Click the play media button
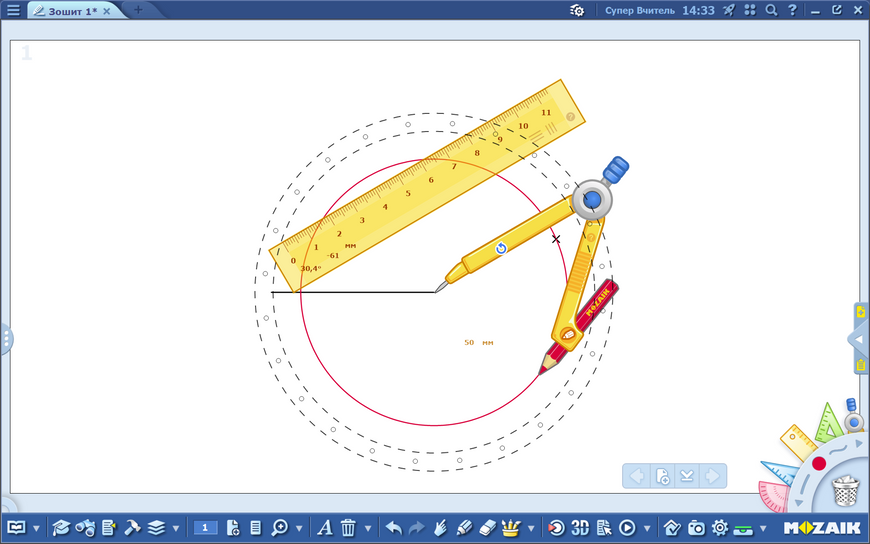This screenshot has height=544, width=870. coord(627,527)
